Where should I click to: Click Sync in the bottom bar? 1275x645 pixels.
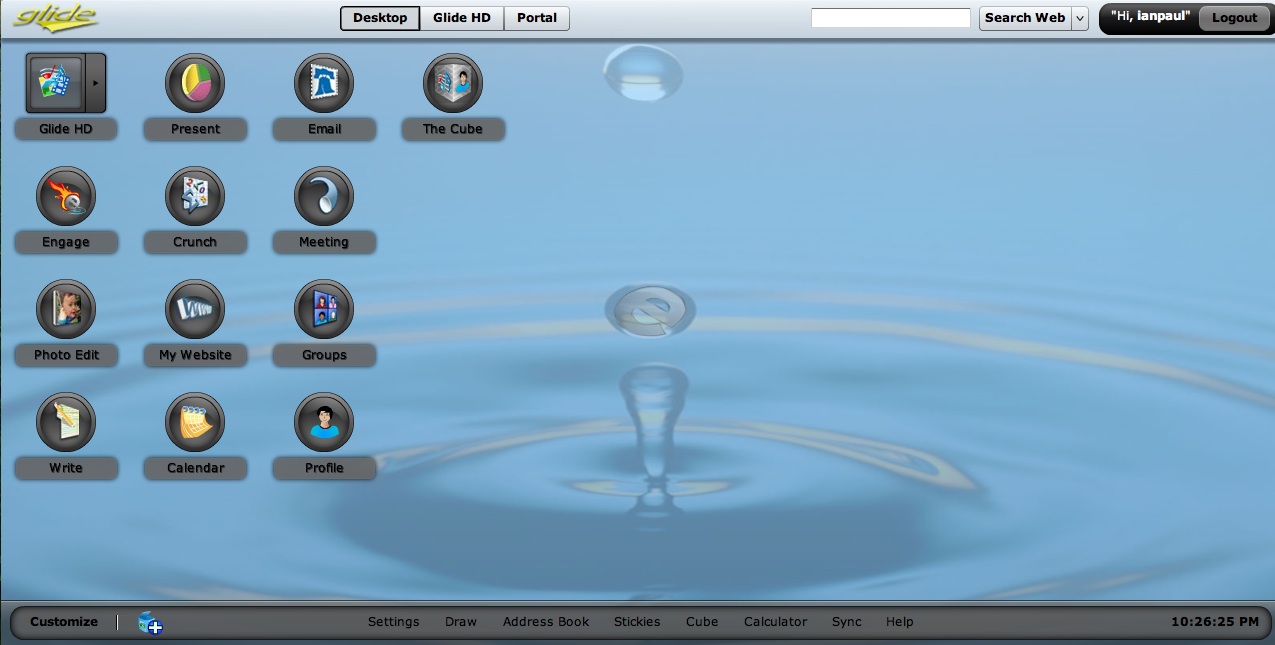click(847, 622)
